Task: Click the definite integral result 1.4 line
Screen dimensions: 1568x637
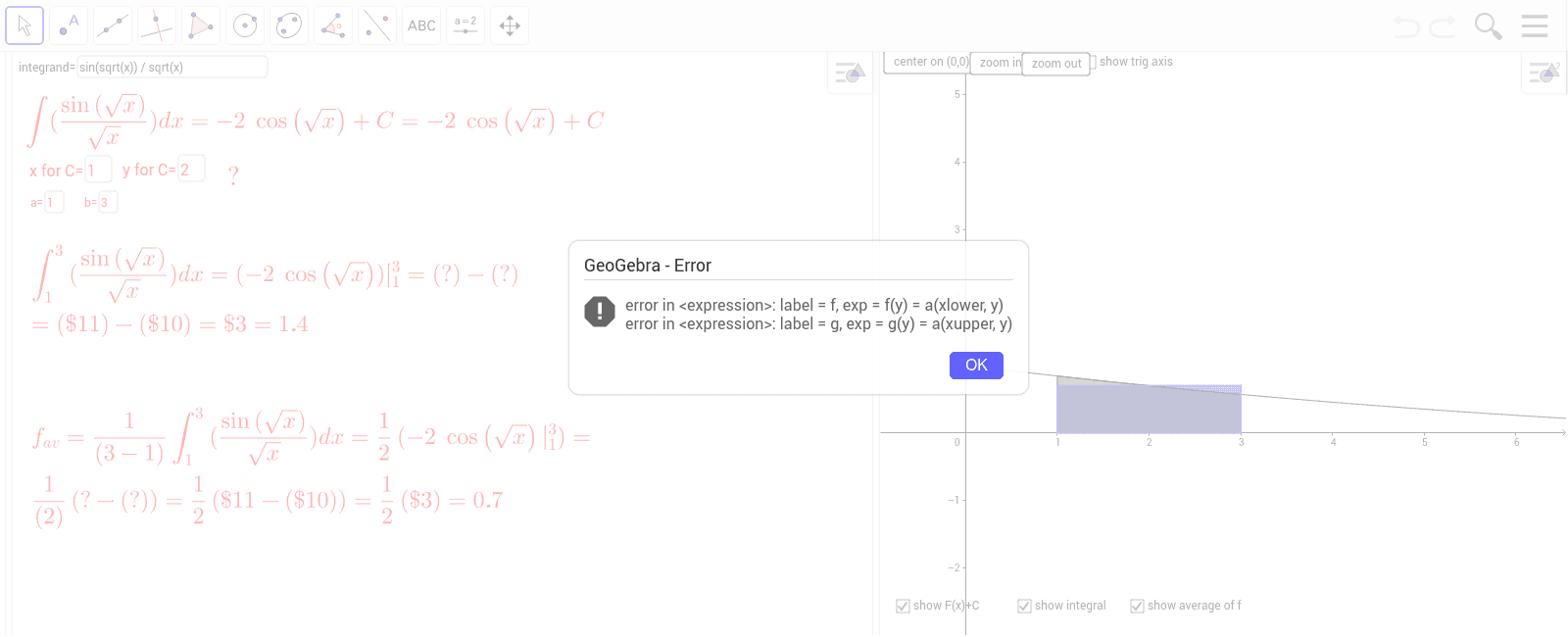Action: coord(171,324)
